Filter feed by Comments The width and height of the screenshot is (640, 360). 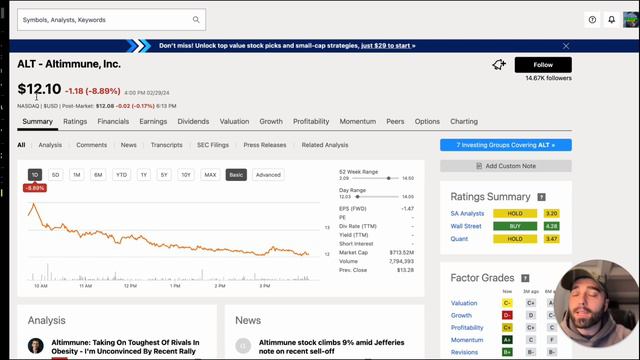coord(91,145)
